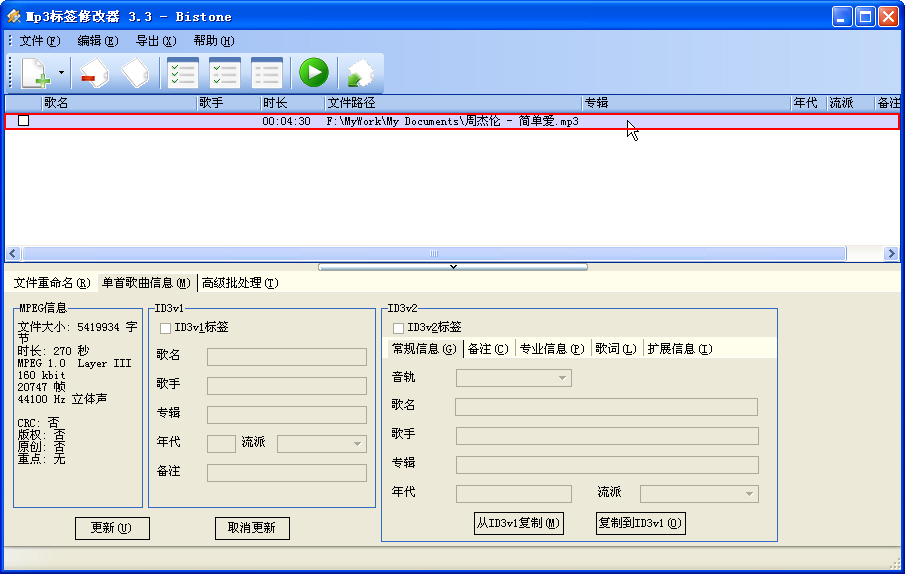Click the 取消更新 button
This screenshot has height=574, width=905.
pyautogui.click(x=252, y=528)
